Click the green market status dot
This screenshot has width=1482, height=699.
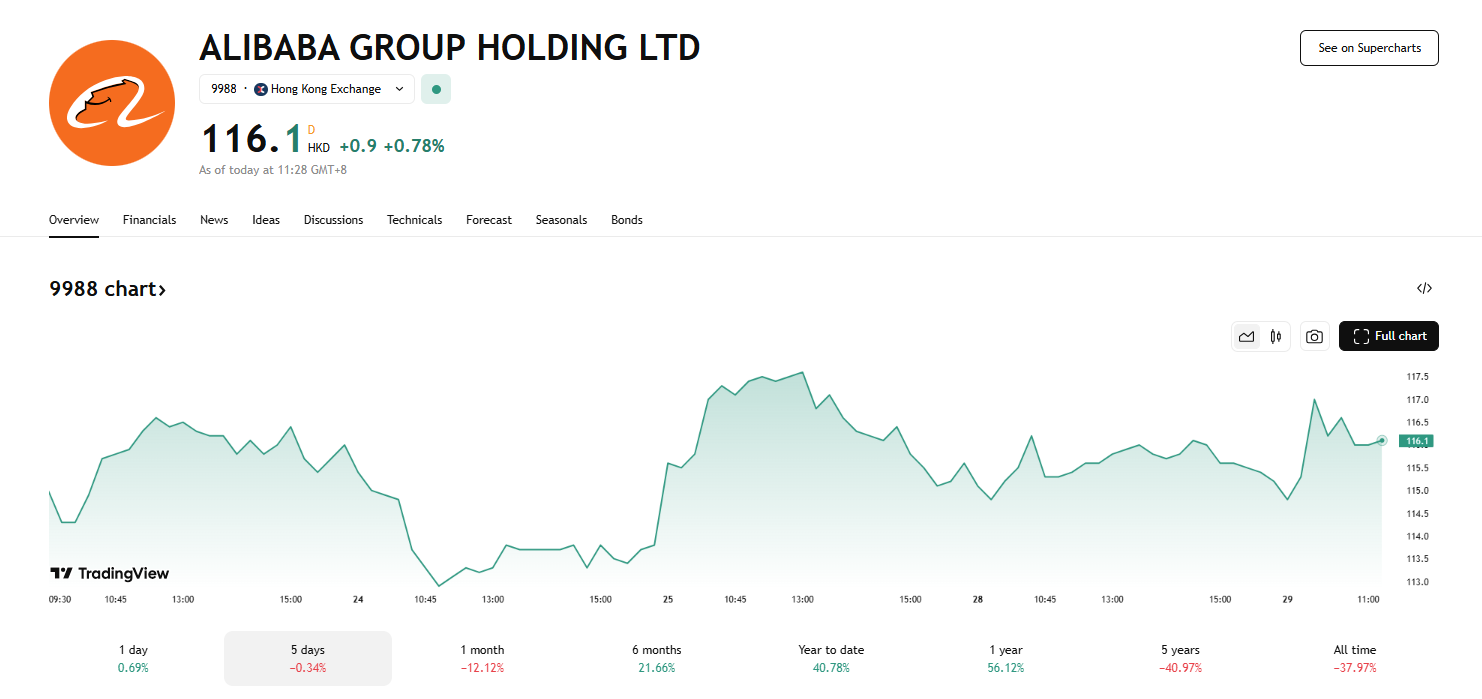[436, 89]
